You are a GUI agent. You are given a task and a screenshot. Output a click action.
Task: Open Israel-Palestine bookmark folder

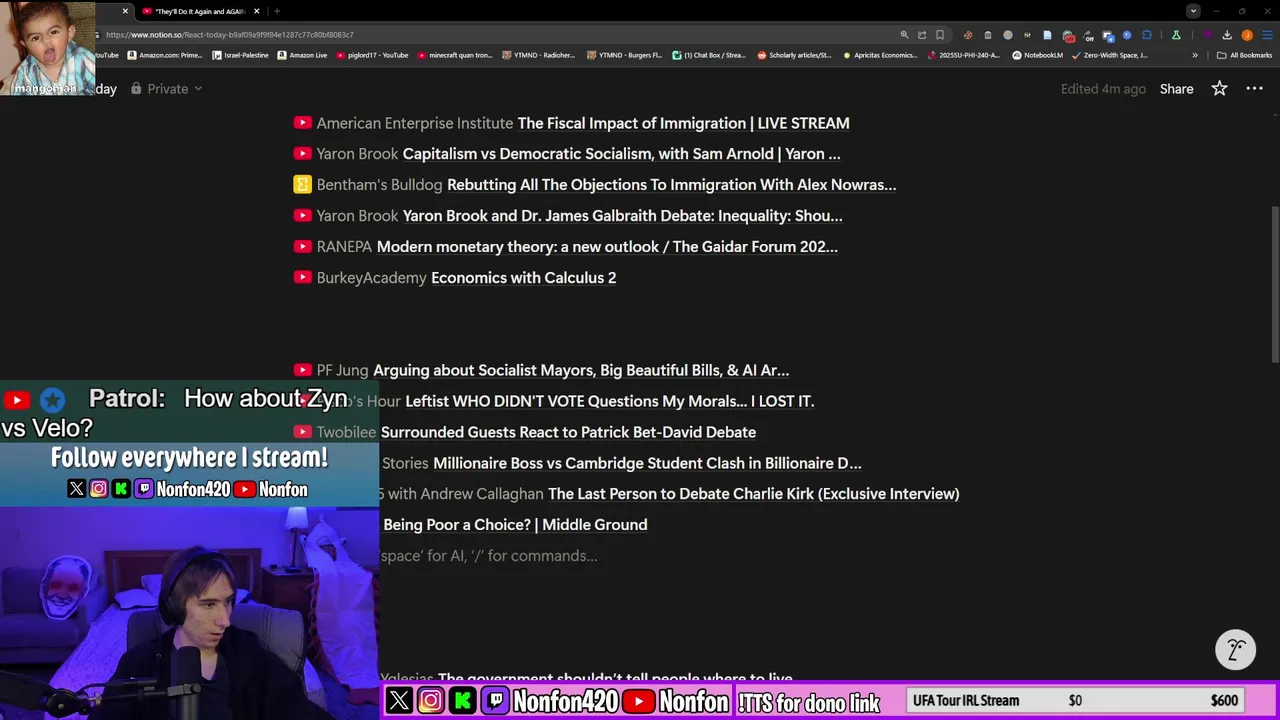tap(240, 55)
